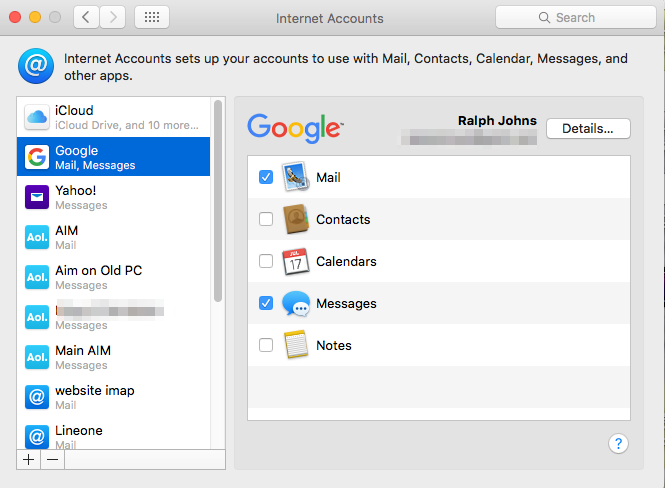
Task: Show all preferences with grid button
Action: pos(152,17)
